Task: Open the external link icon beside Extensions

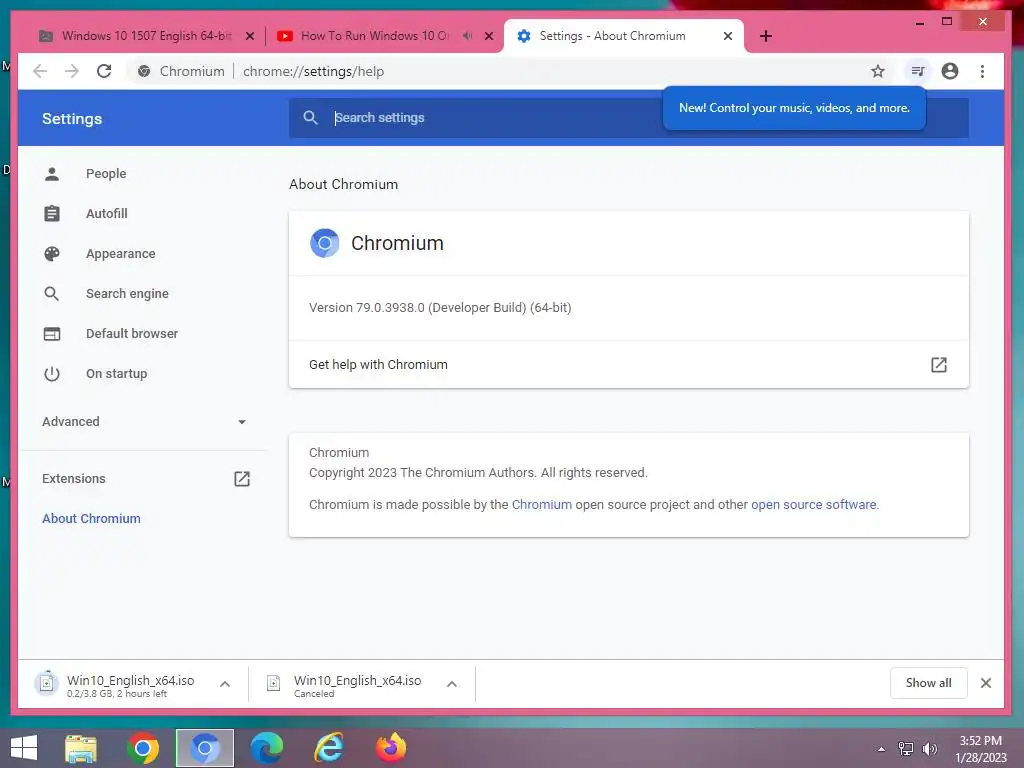Action: point(242,479)
